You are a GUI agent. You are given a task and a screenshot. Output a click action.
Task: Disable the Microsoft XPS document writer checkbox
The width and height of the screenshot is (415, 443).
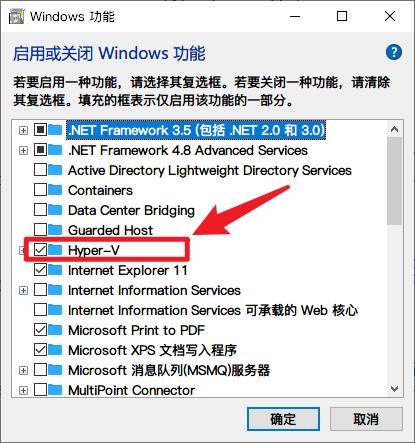(40, 350)
